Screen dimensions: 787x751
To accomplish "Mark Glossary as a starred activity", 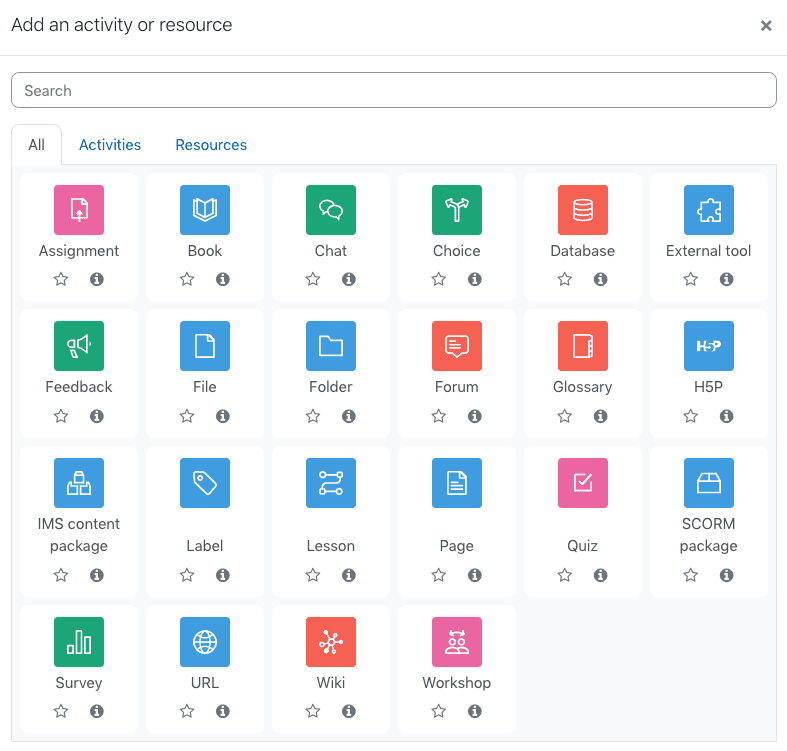I will 565,416.
